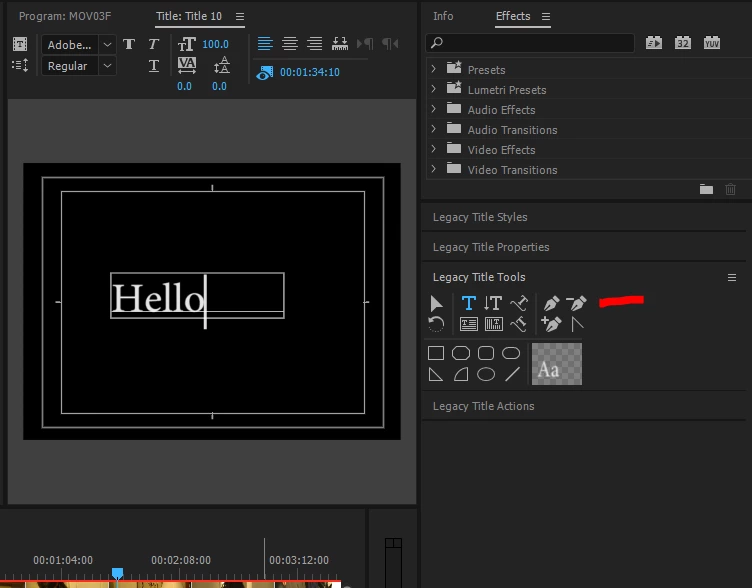
Task: Expand the Audio Effects folder
Action: [x=434, y=109]
